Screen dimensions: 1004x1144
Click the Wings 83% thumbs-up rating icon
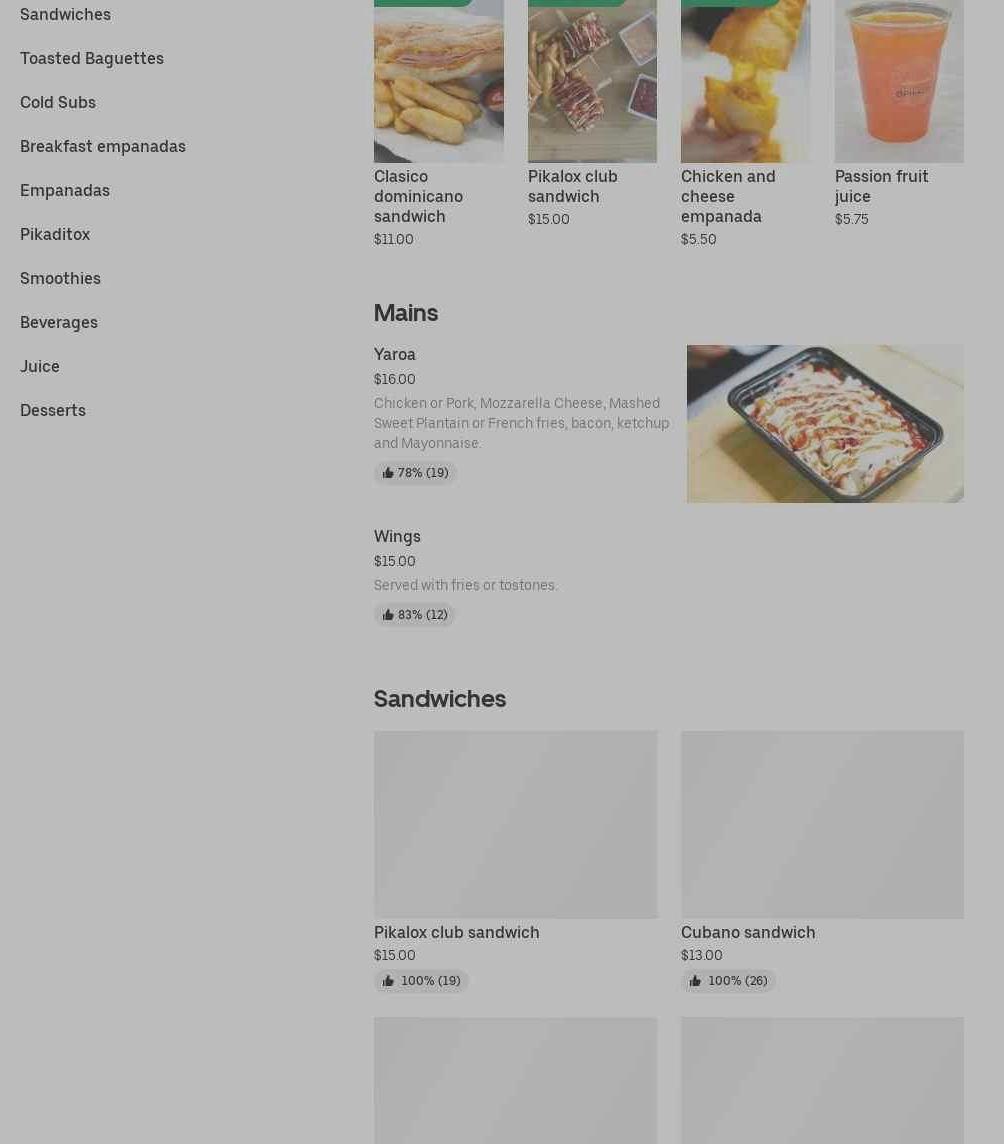pyautogui.click(x=388, y=615)
